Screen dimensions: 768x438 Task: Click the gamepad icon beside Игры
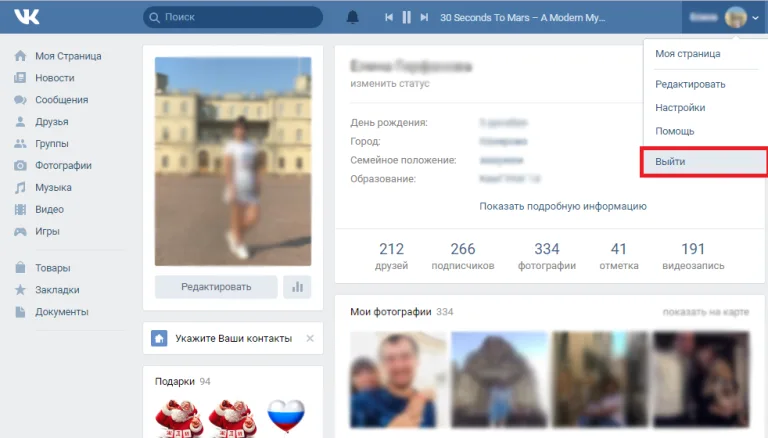point(20,231)
